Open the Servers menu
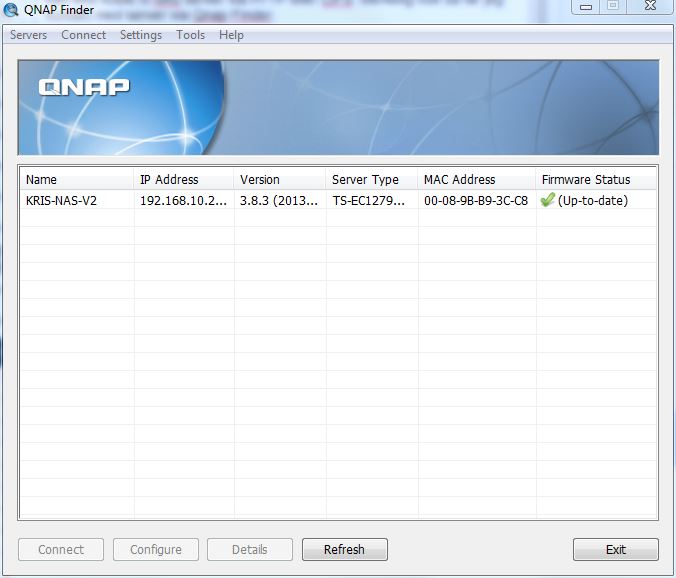Image resolution: width=676 pixels, height=578 pixels. click(28, 35)
